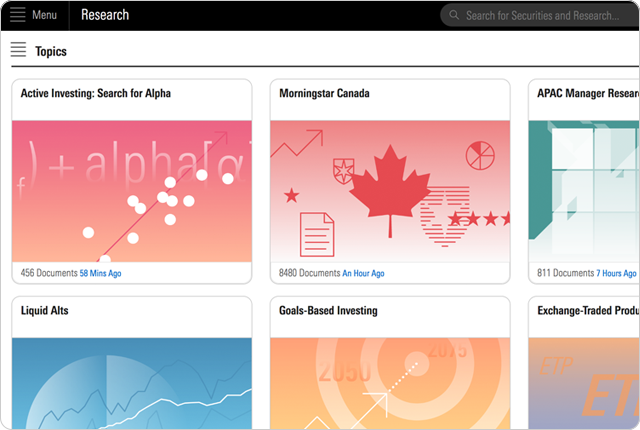Open the APAC Manager Research topic title
This screenshot has height=430, width=640.
pyautogui.click(x=588, y=94)
